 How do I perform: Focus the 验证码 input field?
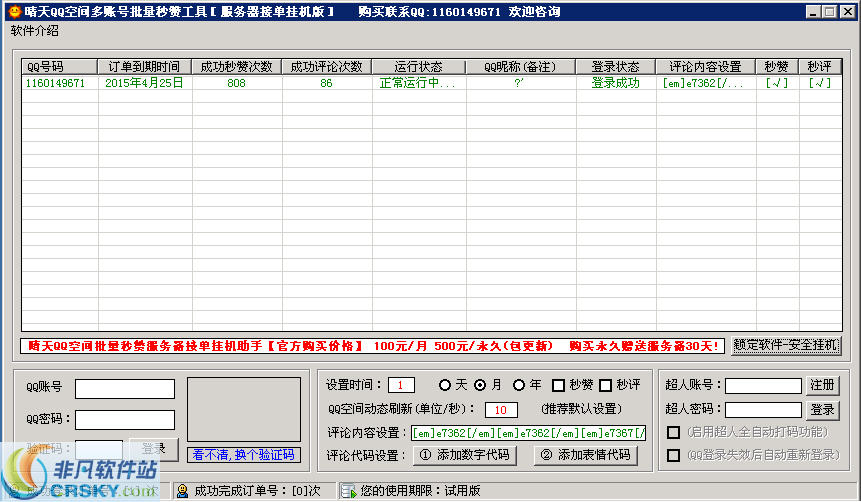pyautogui.click(x=99, y=449)
